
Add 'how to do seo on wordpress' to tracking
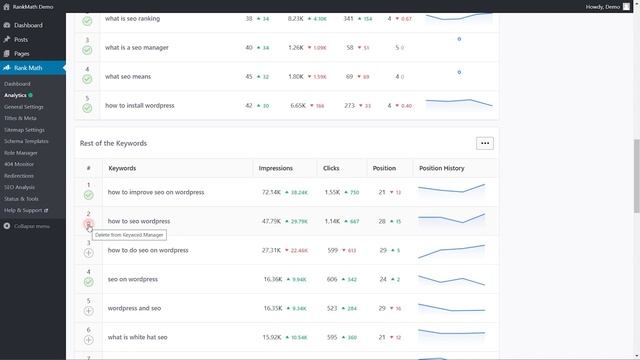(x=88, y=253)
